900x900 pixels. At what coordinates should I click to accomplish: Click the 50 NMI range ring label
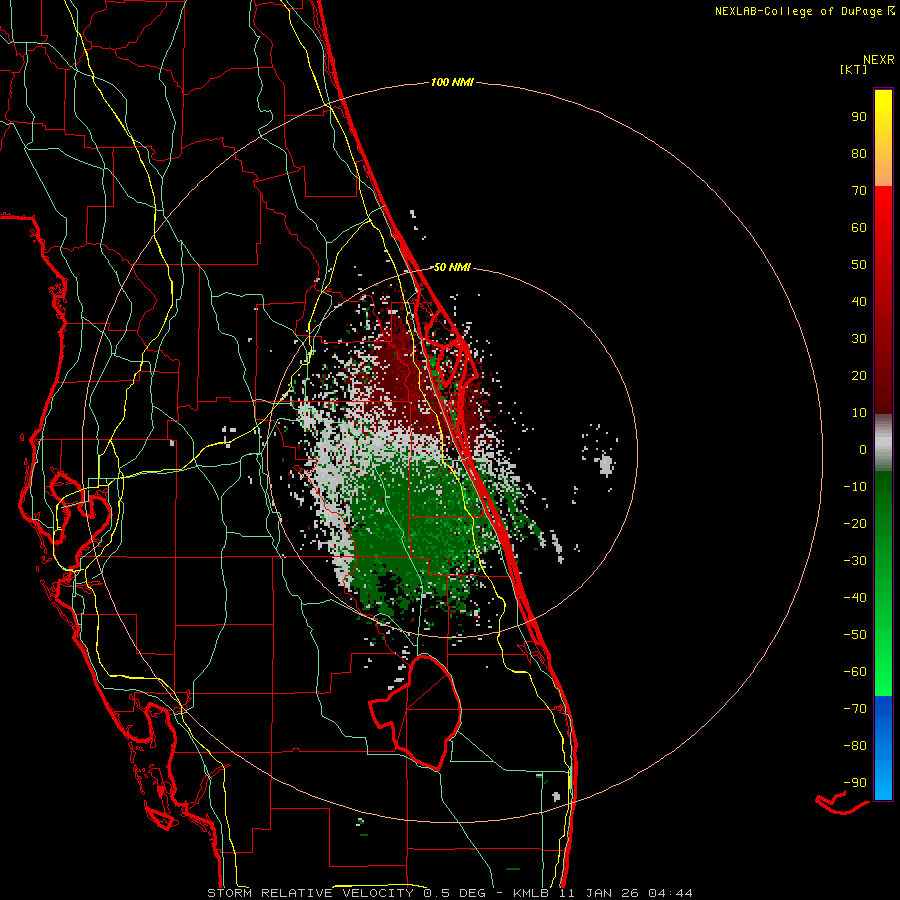(452, 267)
